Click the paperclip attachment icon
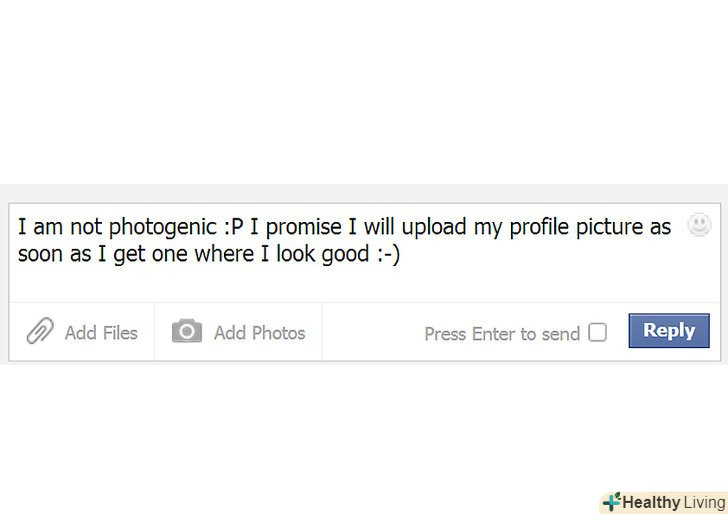 pos(40,331)
